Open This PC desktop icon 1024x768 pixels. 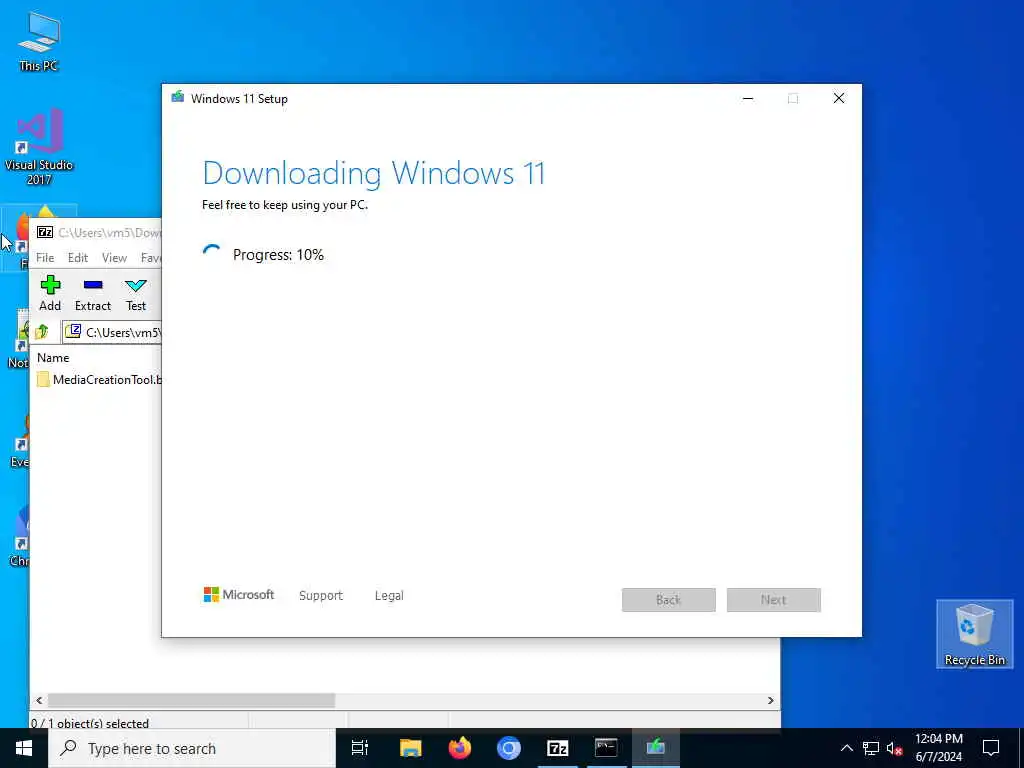click(39, 42)
